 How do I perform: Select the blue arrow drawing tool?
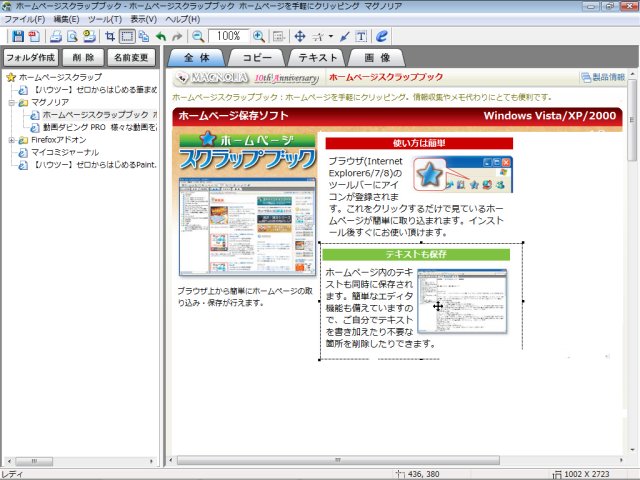click(344, 36)
